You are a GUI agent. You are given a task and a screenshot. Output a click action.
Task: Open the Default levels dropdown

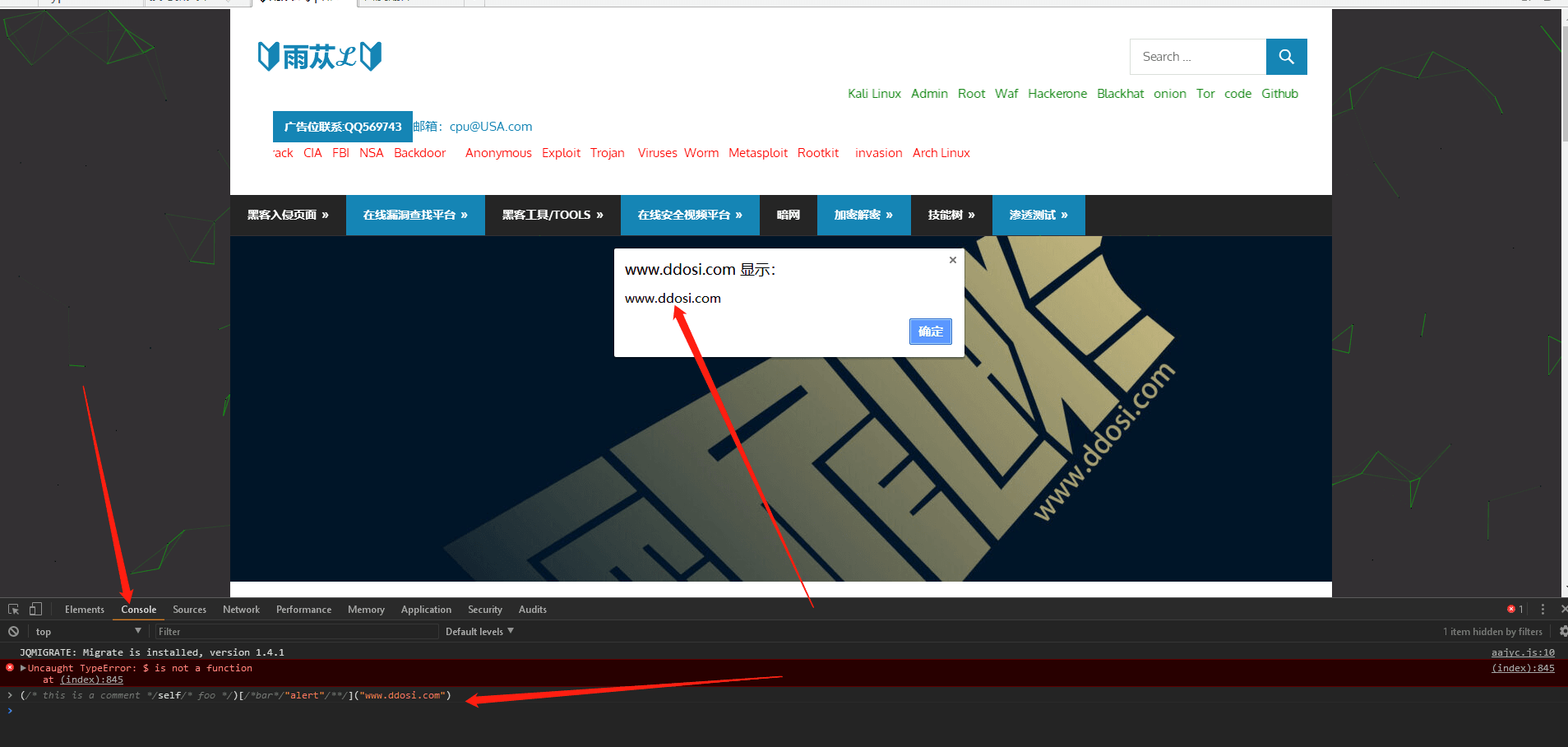pyautogui.click(x=479, y=632)
